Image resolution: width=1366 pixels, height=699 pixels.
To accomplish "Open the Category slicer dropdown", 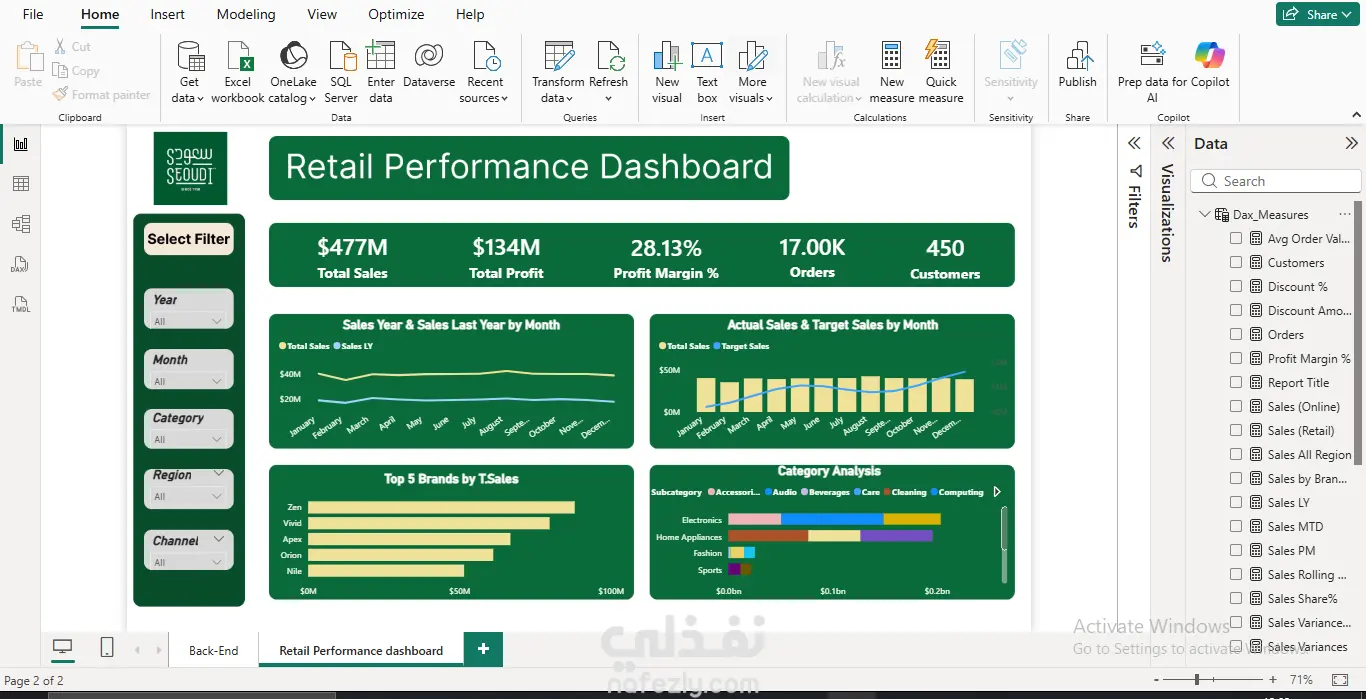I will pos(188,439).
